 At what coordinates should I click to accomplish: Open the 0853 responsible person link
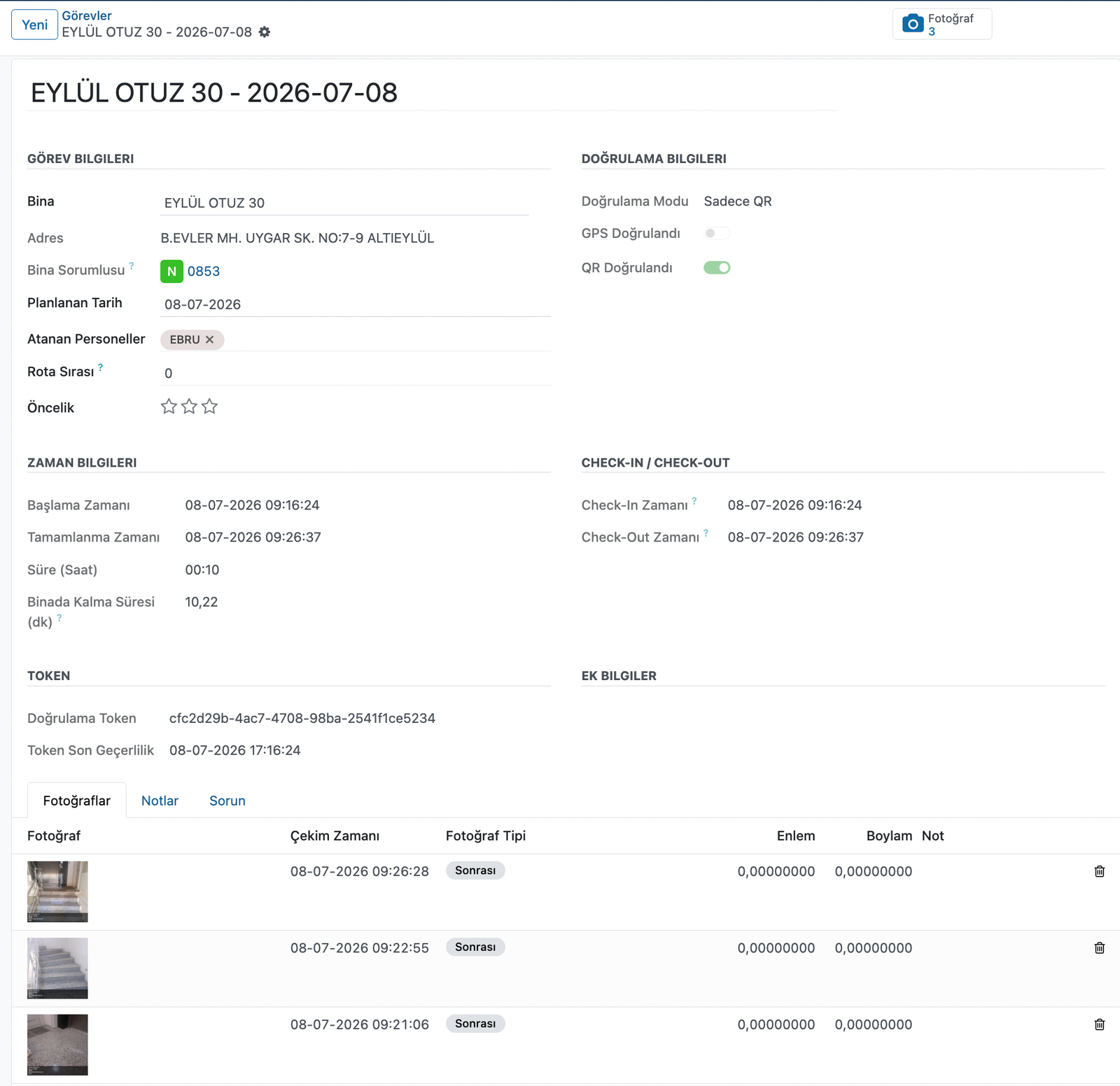[204, 271]
